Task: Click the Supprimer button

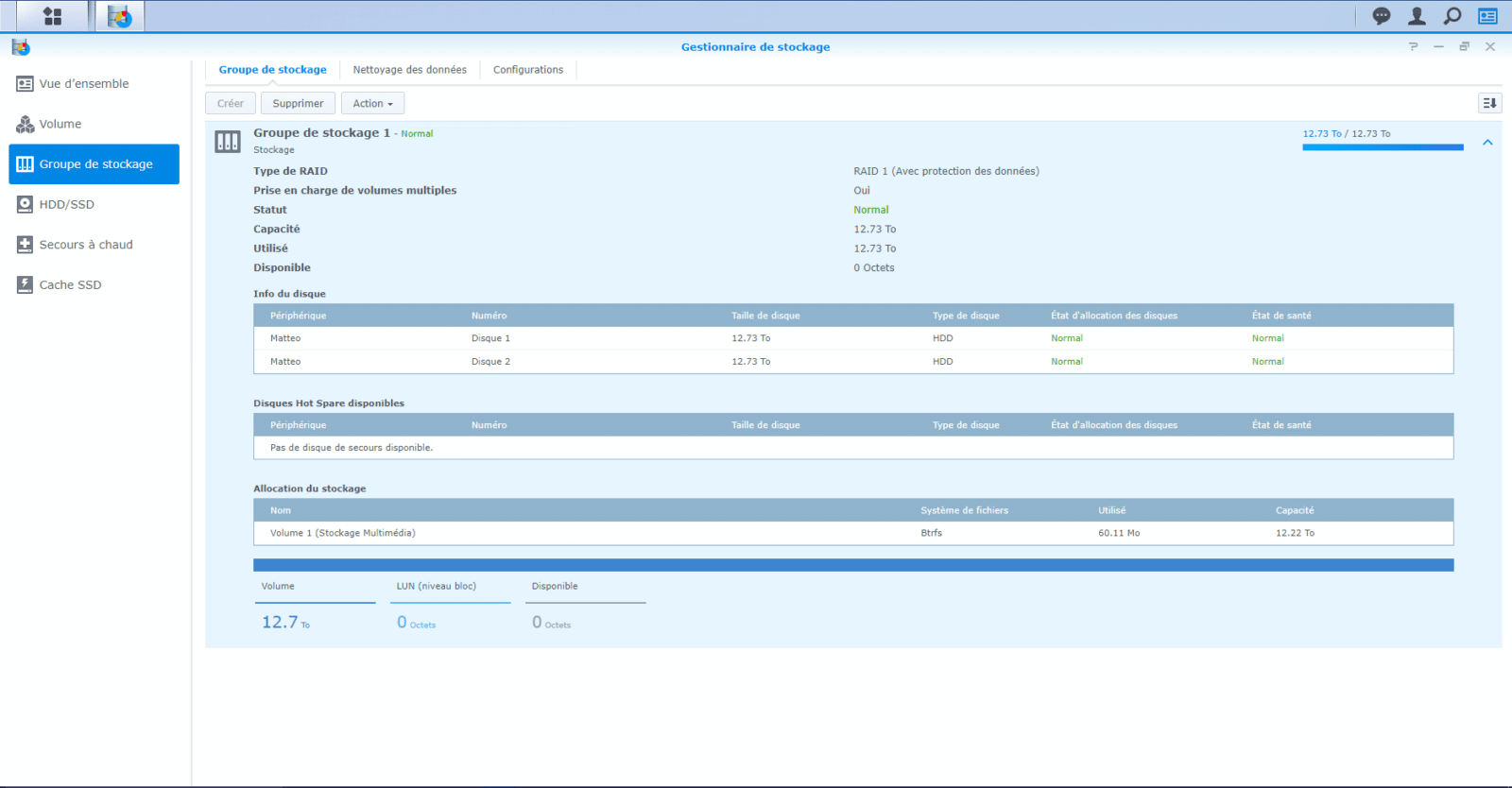Action: (x=298, y=103)
